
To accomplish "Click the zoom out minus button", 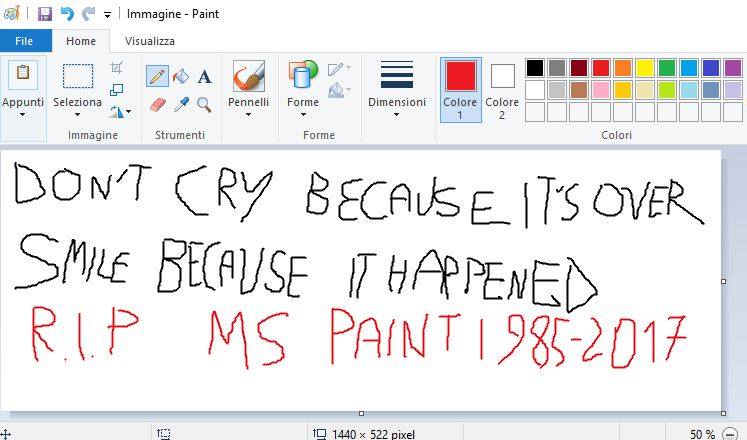I will pos(729,434).
